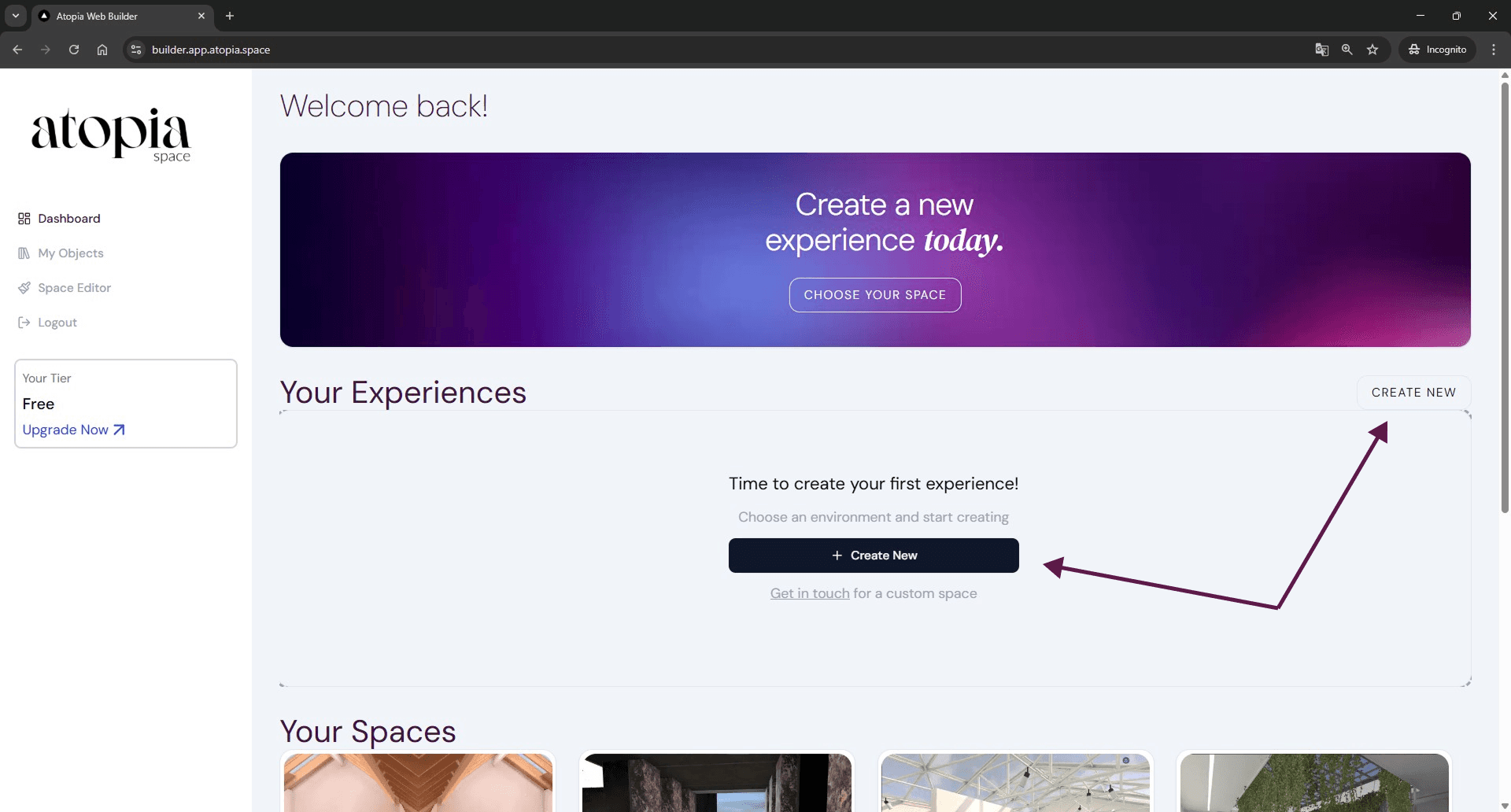Click the Upgrade Now link
Viewport: 1511px width, 812px height.
73,430
